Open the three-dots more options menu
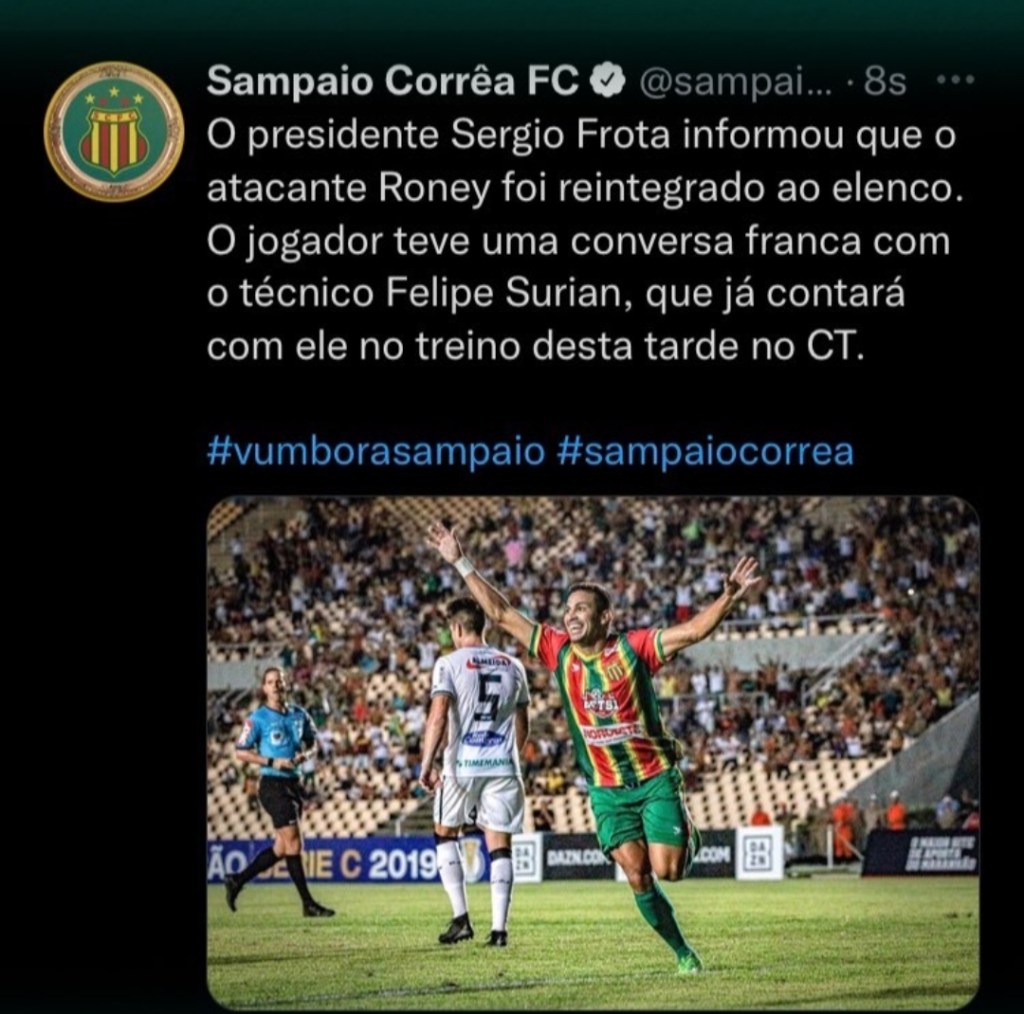Screen dimensions: 1024x1014 click(955, 80)
